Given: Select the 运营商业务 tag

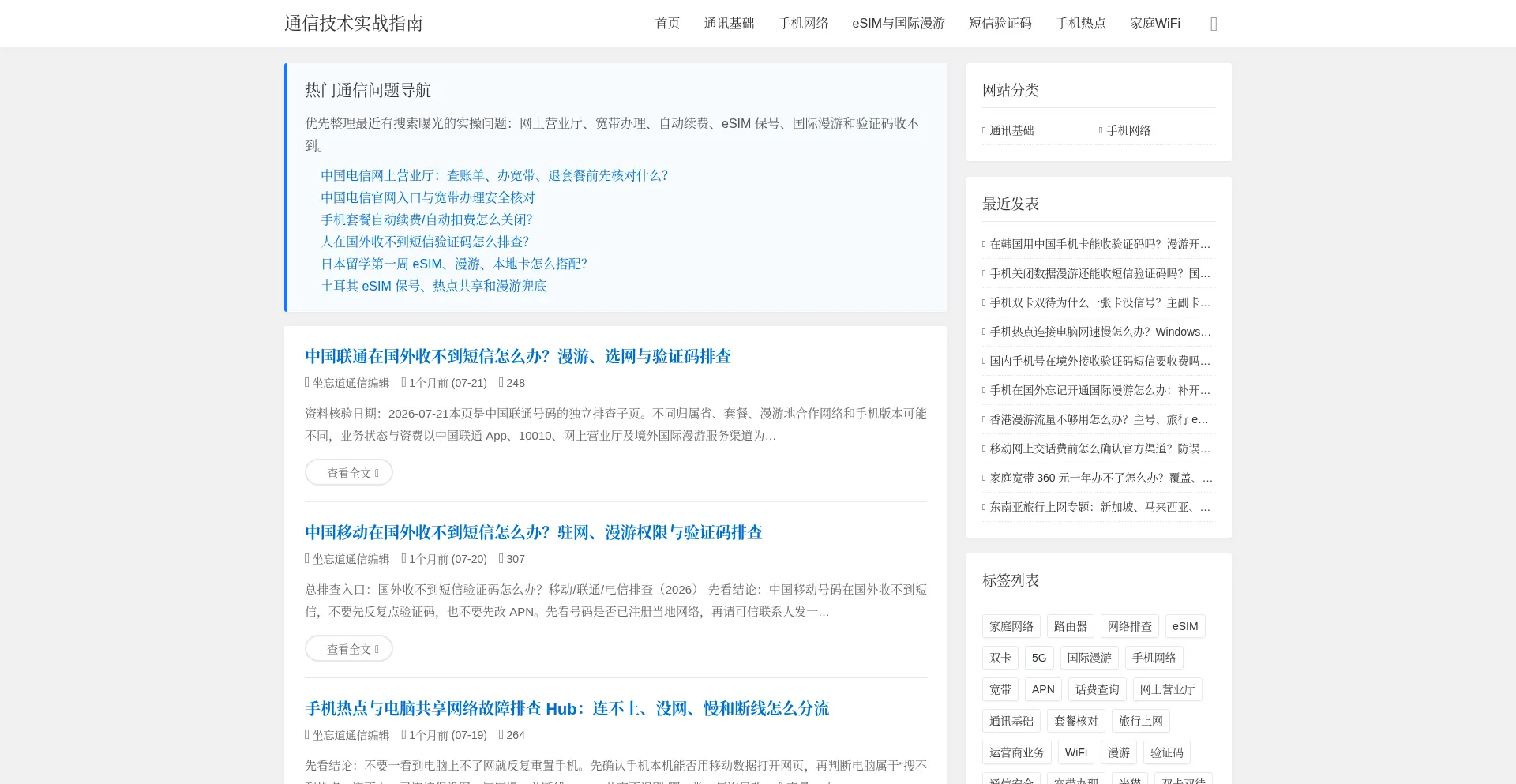Looking at the screenshot, I should coord(1017,752).
